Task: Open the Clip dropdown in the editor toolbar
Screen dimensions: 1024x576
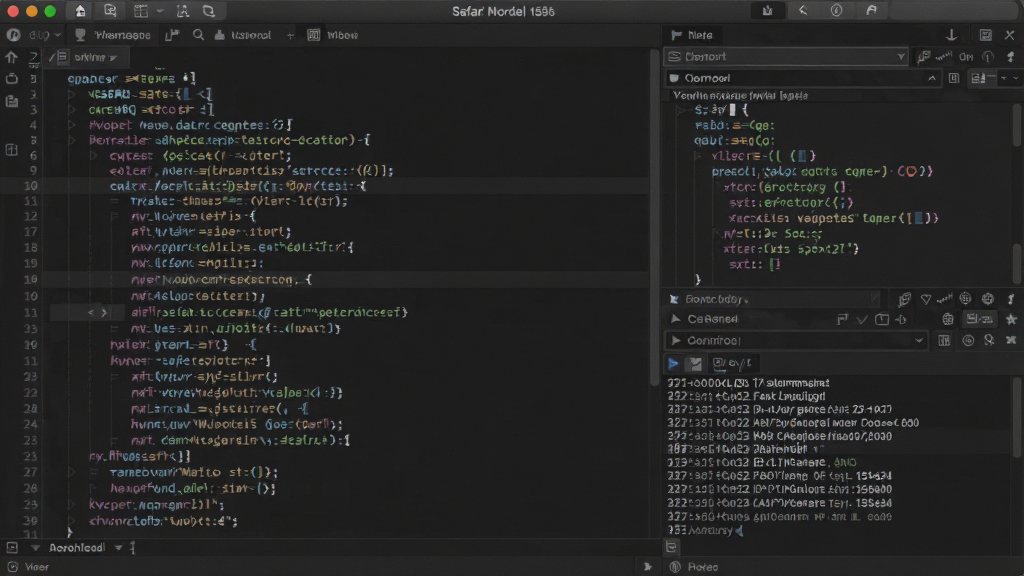Action: tap(44, 35)
